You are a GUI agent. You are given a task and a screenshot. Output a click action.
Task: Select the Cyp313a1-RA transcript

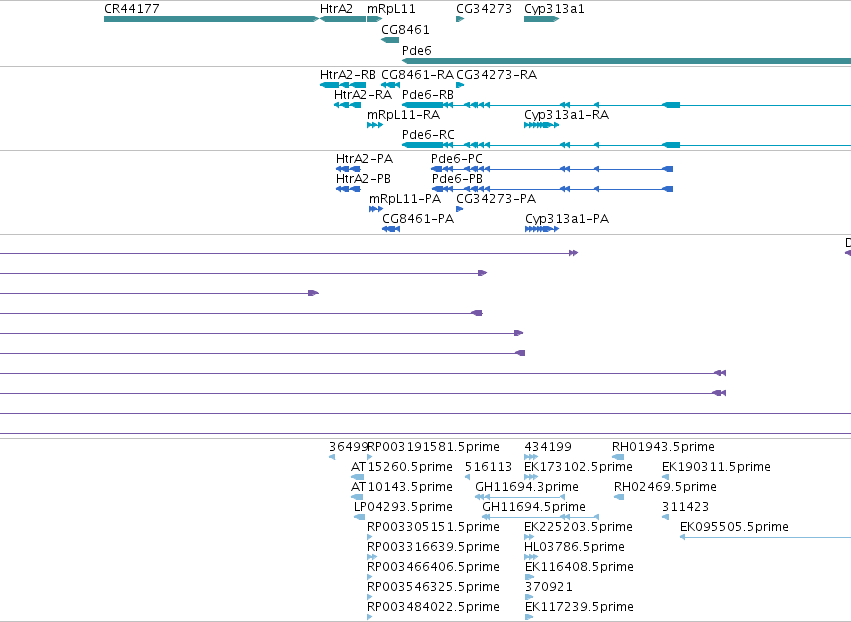541,125
